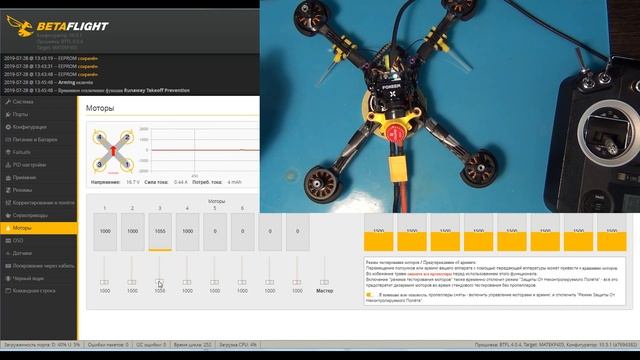Click red direction arrow on quad diagram

(x=113, y=151)
